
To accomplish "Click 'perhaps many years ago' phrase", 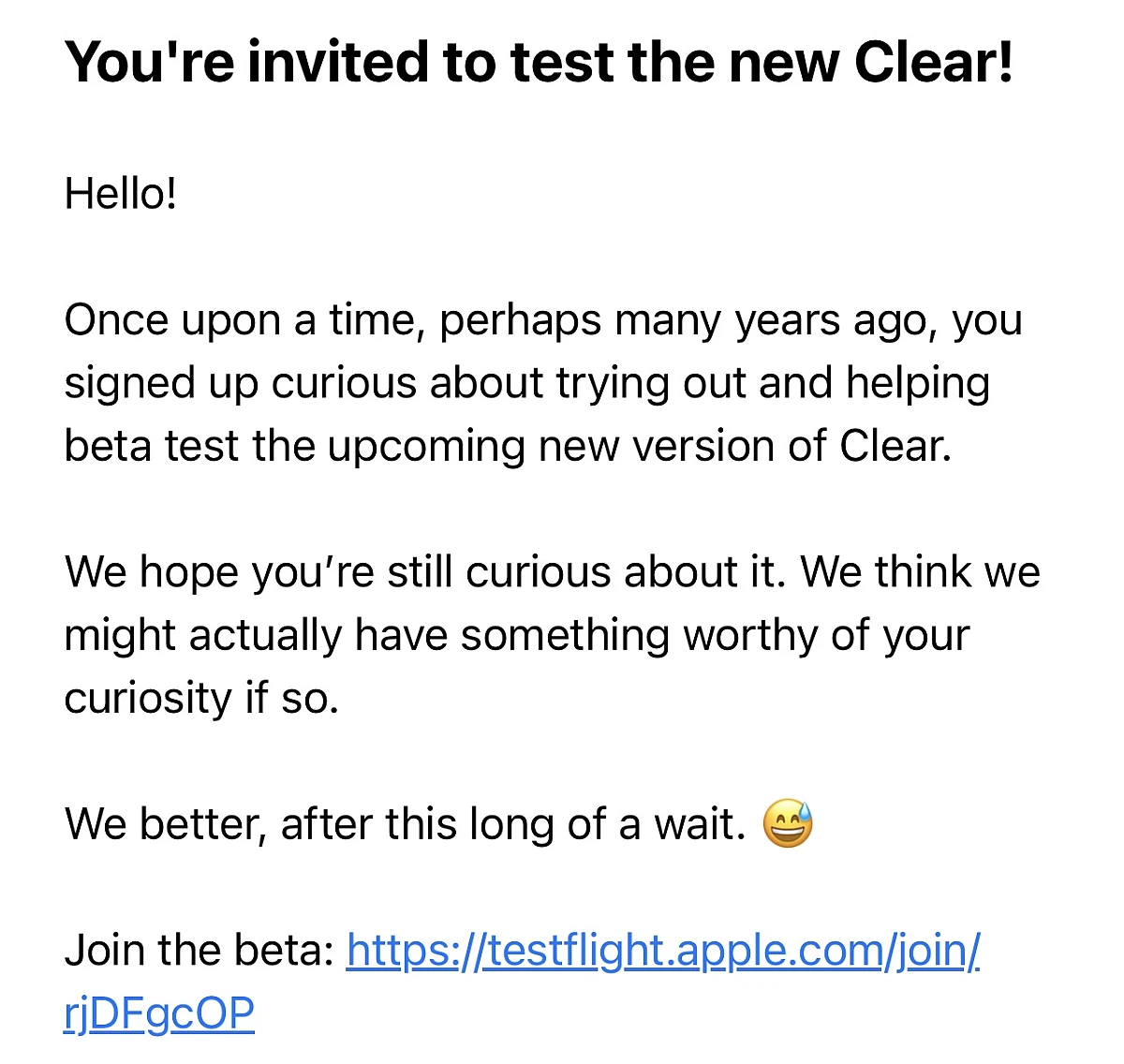I will (688, 322).
